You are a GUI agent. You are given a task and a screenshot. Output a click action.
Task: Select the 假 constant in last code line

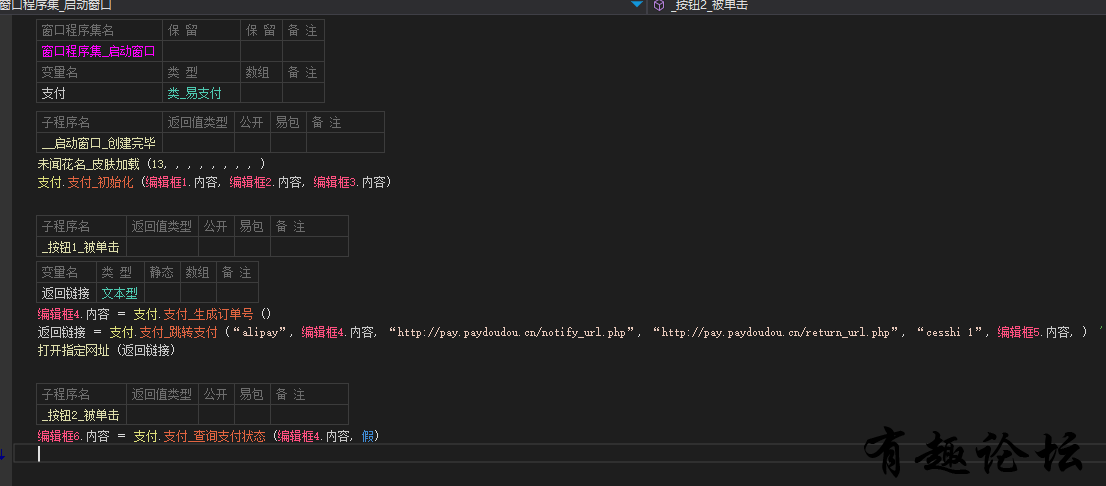point(368,435)
